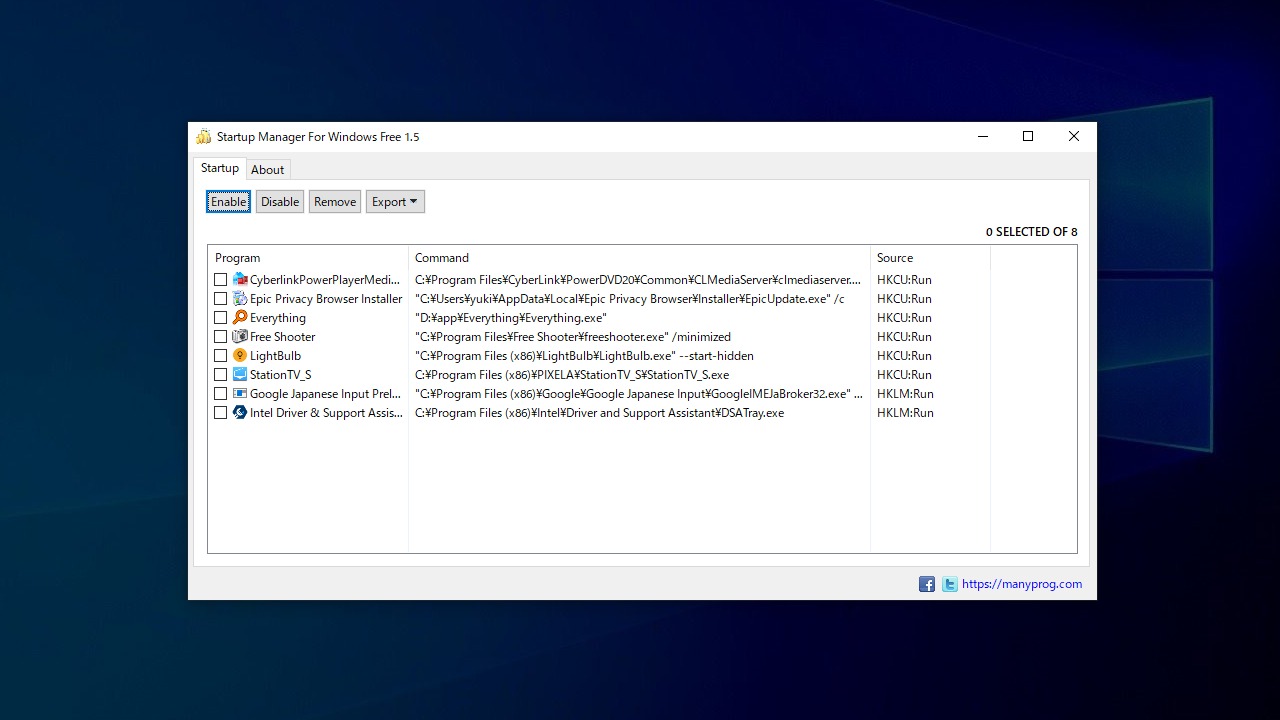Tick the Everything entry checkbox
The height and width of the screenshot is (720, 1280).
[x=221, y=318]
